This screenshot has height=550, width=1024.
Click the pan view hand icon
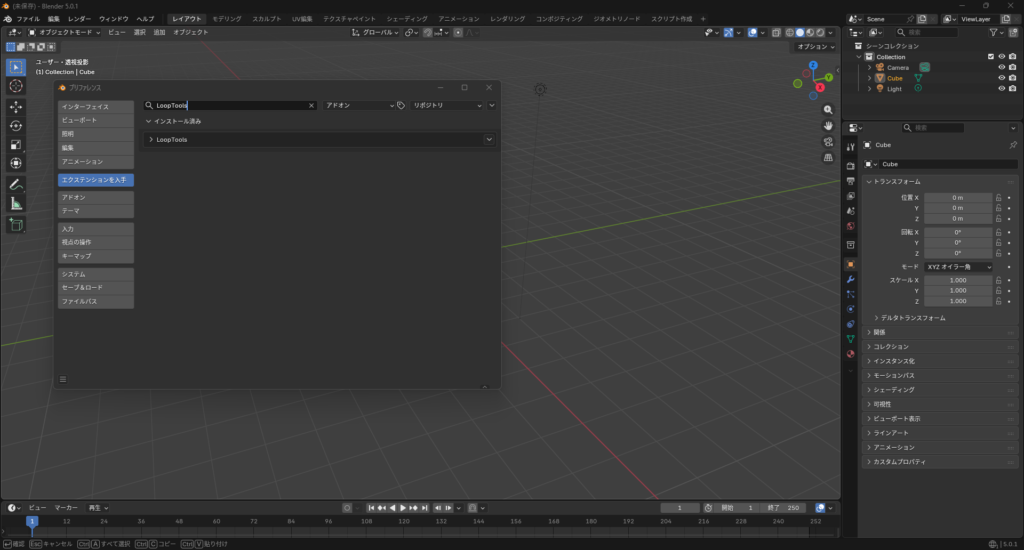(828, 126)
